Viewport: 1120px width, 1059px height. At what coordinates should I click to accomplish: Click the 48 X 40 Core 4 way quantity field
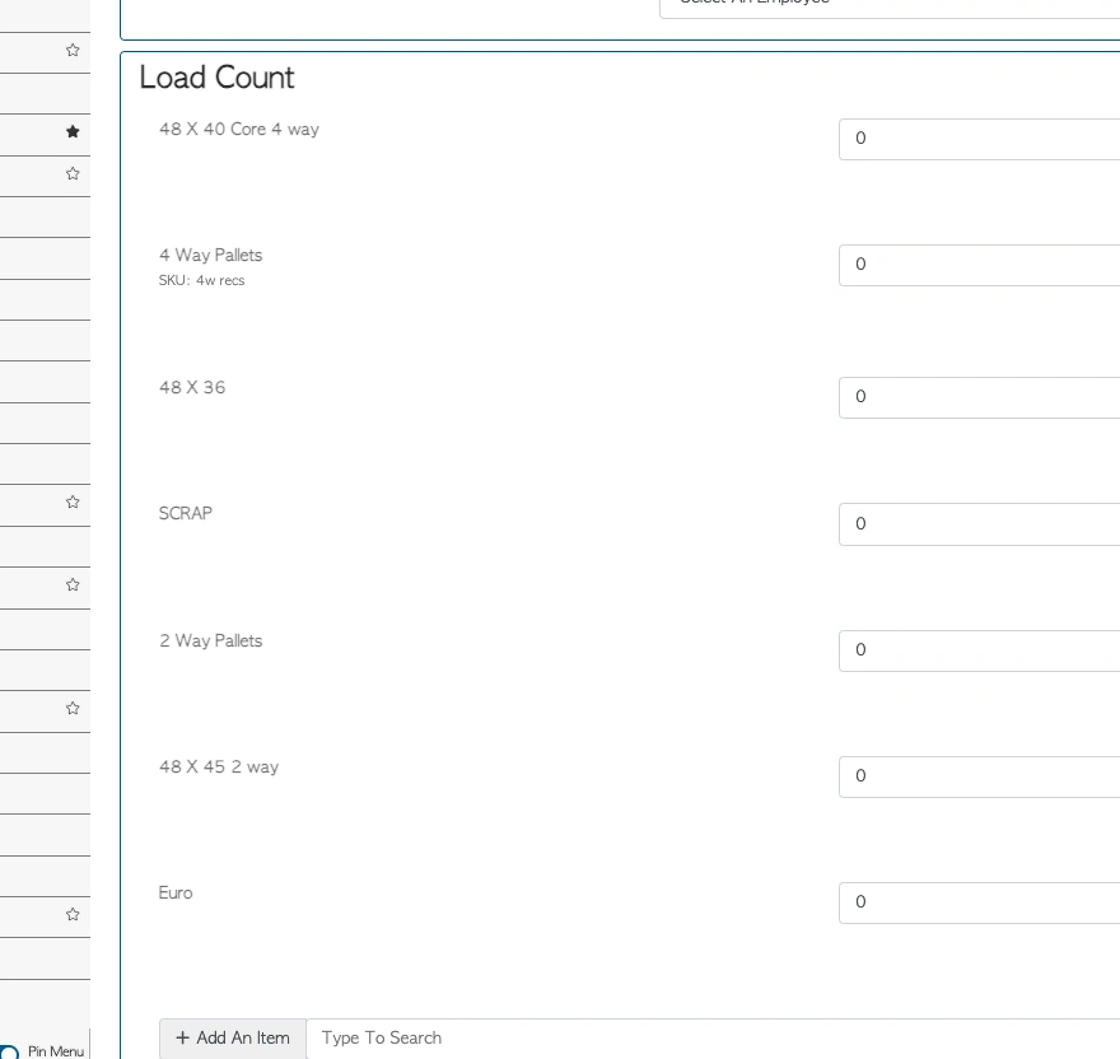979,139
